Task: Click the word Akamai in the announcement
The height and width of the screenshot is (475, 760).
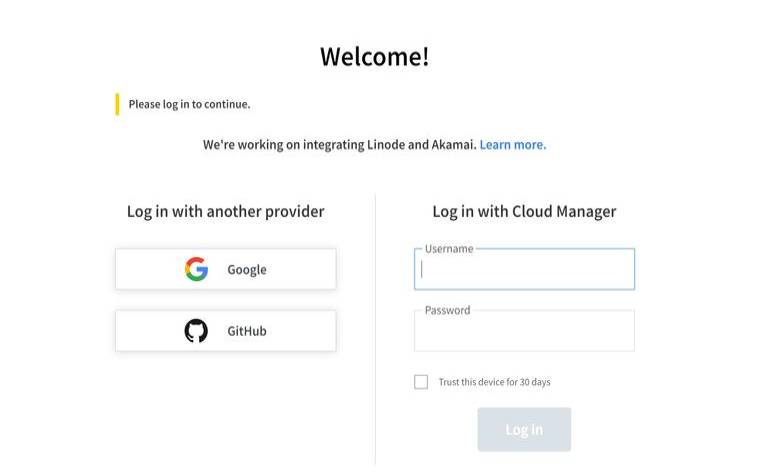Action: pyautogui.click(x=452, y=144)
